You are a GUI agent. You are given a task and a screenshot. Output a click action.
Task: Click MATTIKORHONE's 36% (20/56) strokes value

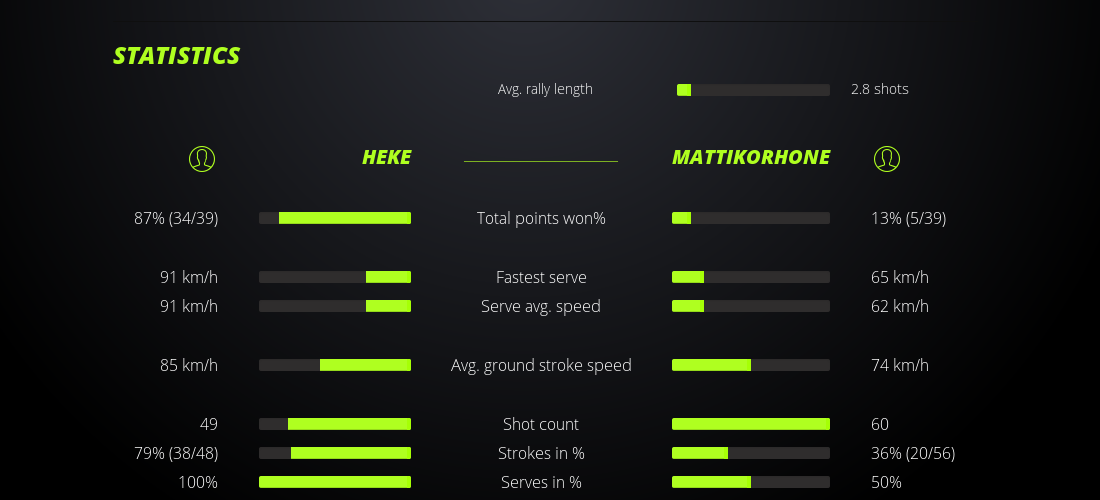point(913,453)
